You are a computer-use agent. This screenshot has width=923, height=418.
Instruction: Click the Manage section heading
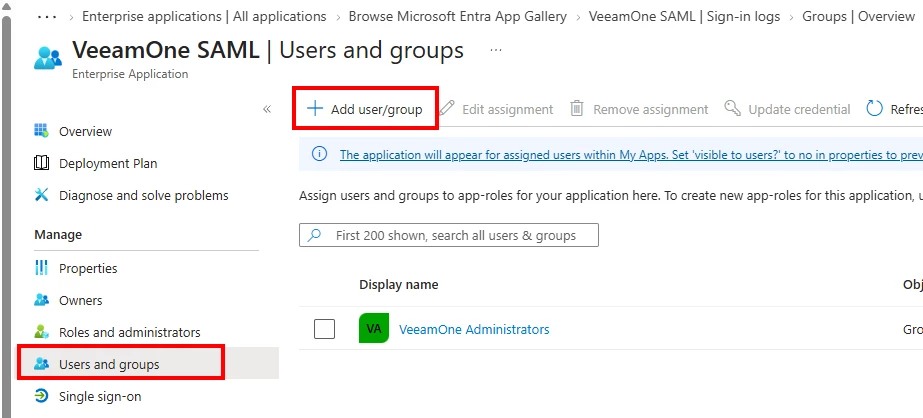click(58, 234)
